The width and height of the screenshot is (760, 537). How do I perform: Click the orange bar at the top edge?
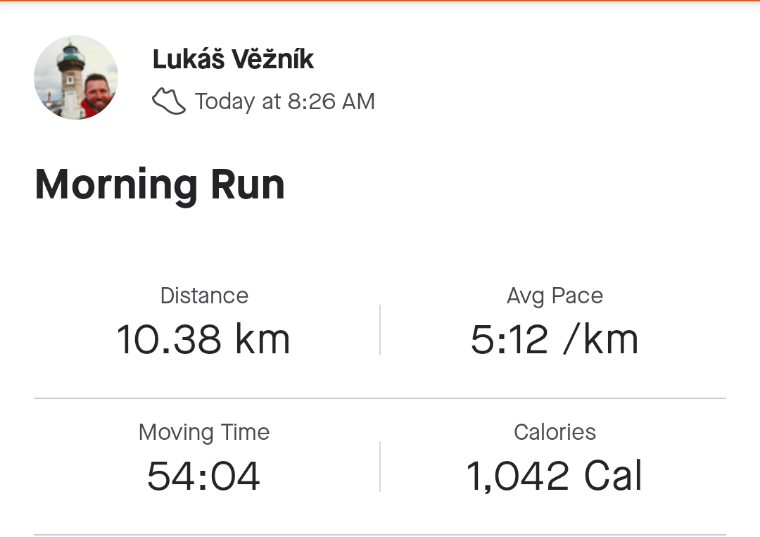coord(380,1)
